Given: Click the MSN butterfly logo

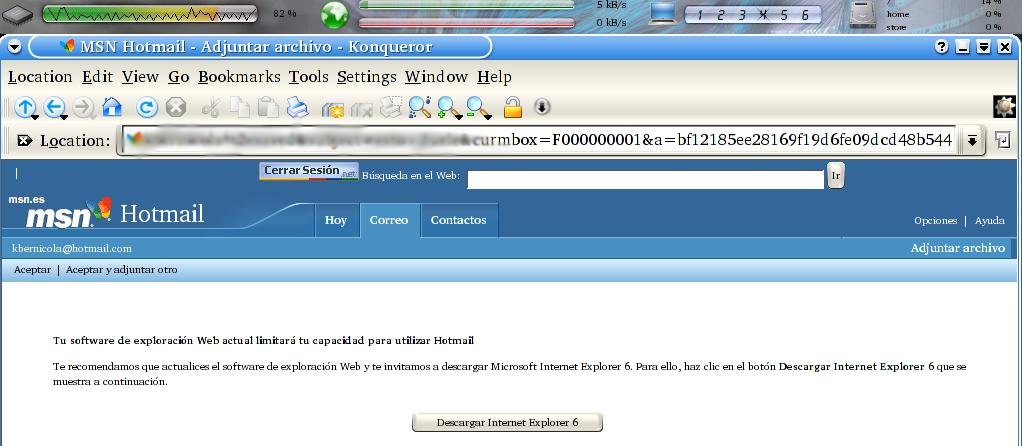Looking at the screenshot, I should click(100, 209).
